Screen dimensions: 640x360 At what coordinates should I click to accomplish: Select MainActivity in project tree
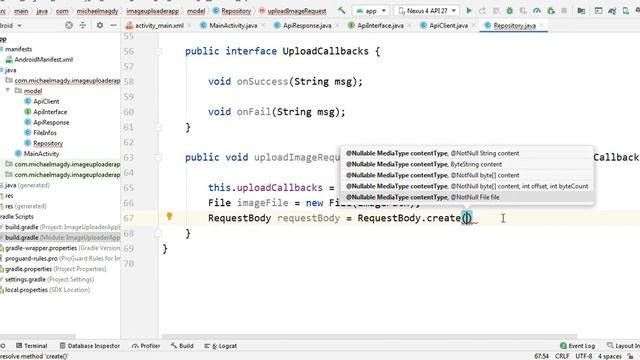tap(41, 153)
